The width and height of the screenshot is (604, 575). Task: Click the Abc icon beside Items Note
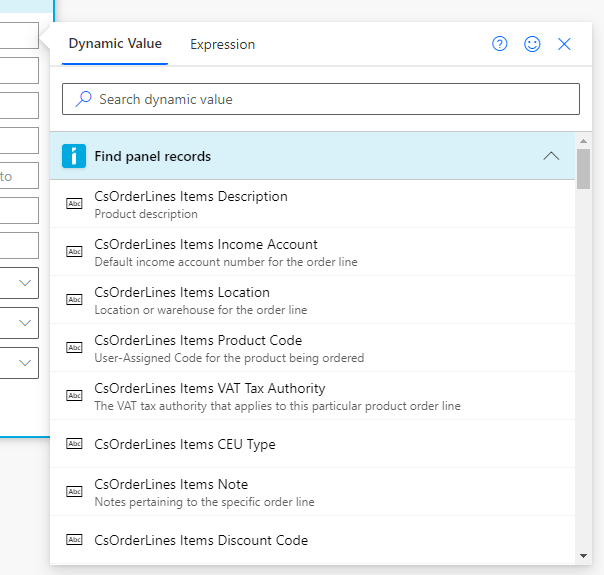point(74,492)
